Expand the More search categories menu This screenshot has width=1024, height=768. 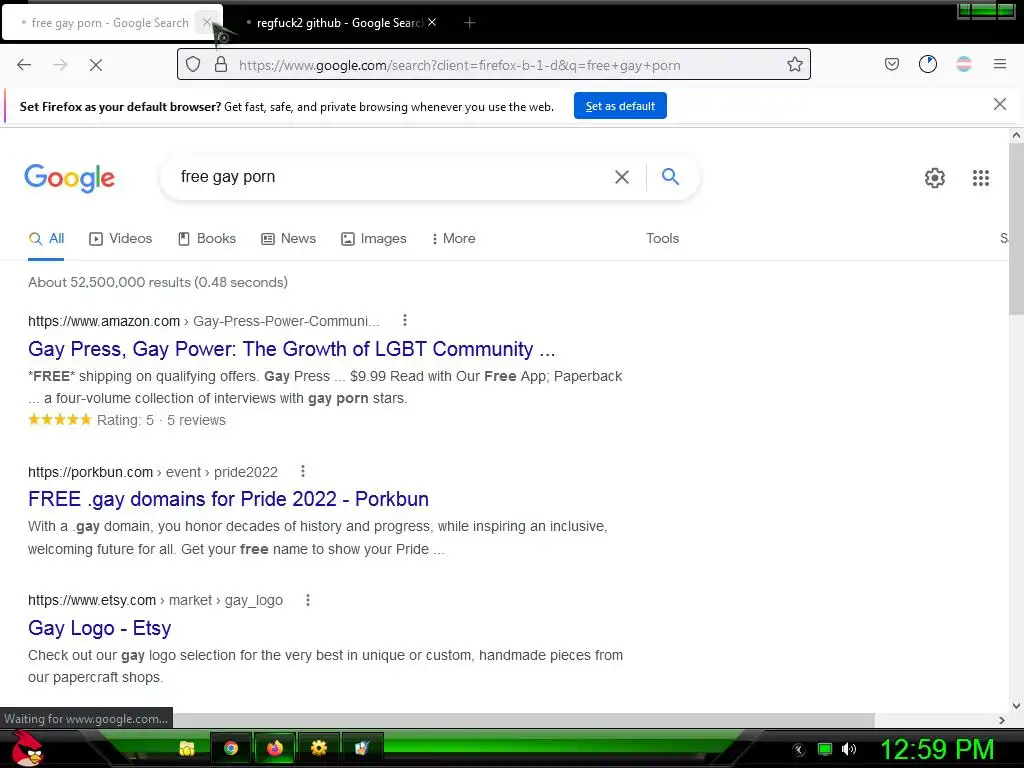click(x=453, y=238)
